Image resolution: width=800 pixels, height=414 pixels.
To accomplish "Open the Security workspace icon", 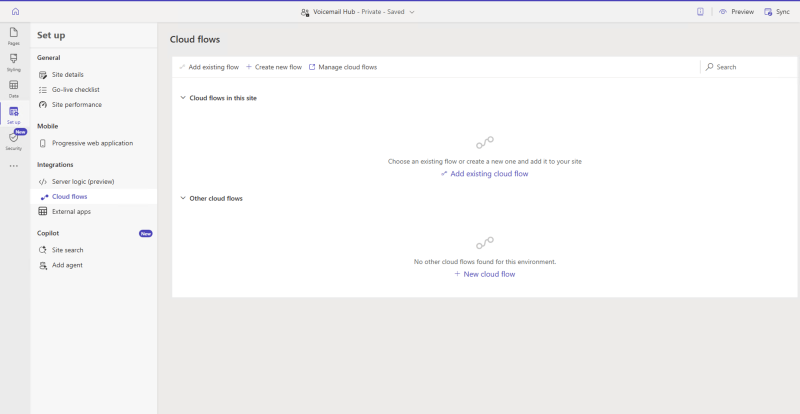I will click(14, 139).
